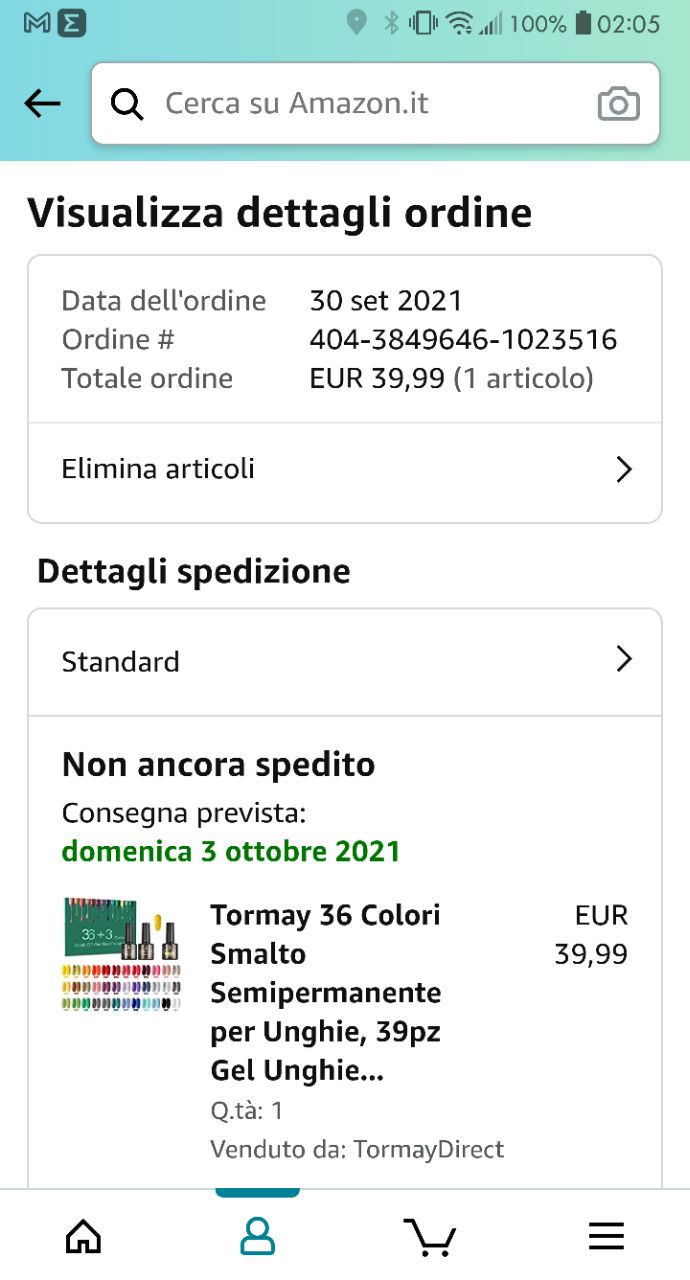Open the hamburger menu icon
Screen dimensions: 690x1280
coord(606,1237)
